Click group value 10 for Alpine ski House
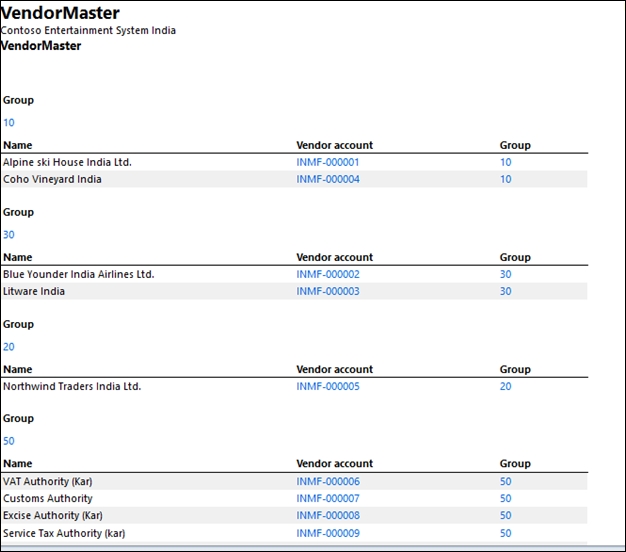The image size is (626, 552). tap(505, 162)
